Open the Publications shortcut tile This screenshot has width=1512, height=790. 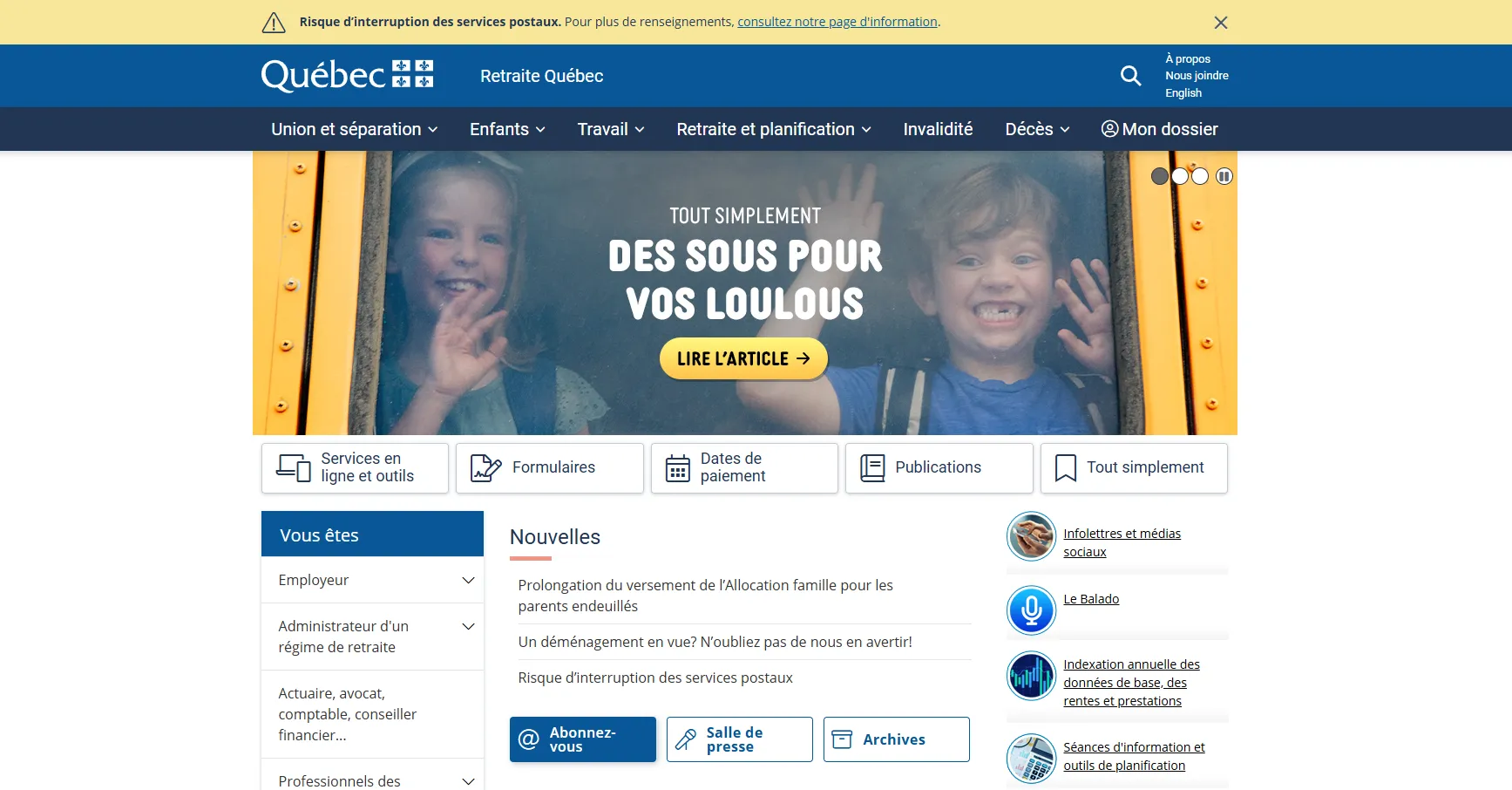[939, 468]
